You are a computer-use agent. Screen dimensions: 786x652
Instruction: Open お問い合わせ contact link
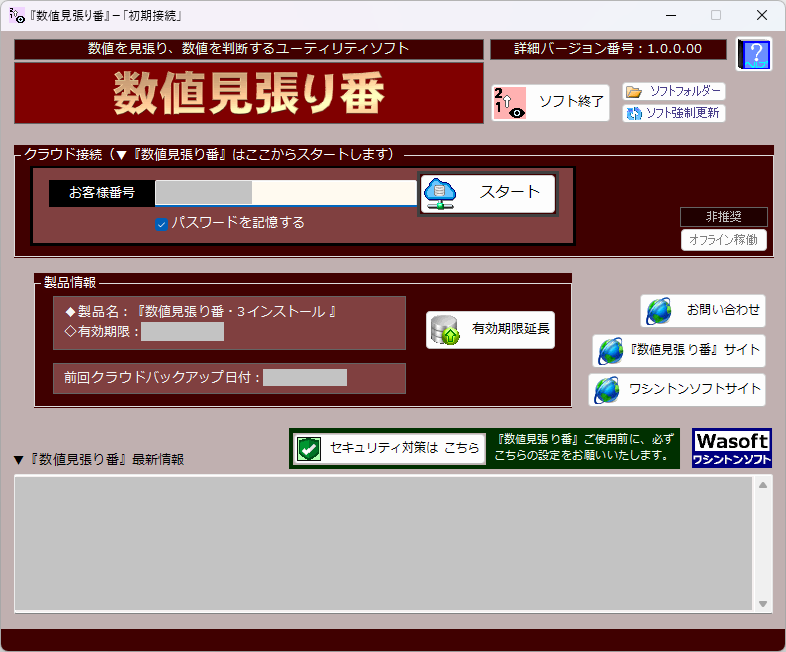(x=703, y=310)
